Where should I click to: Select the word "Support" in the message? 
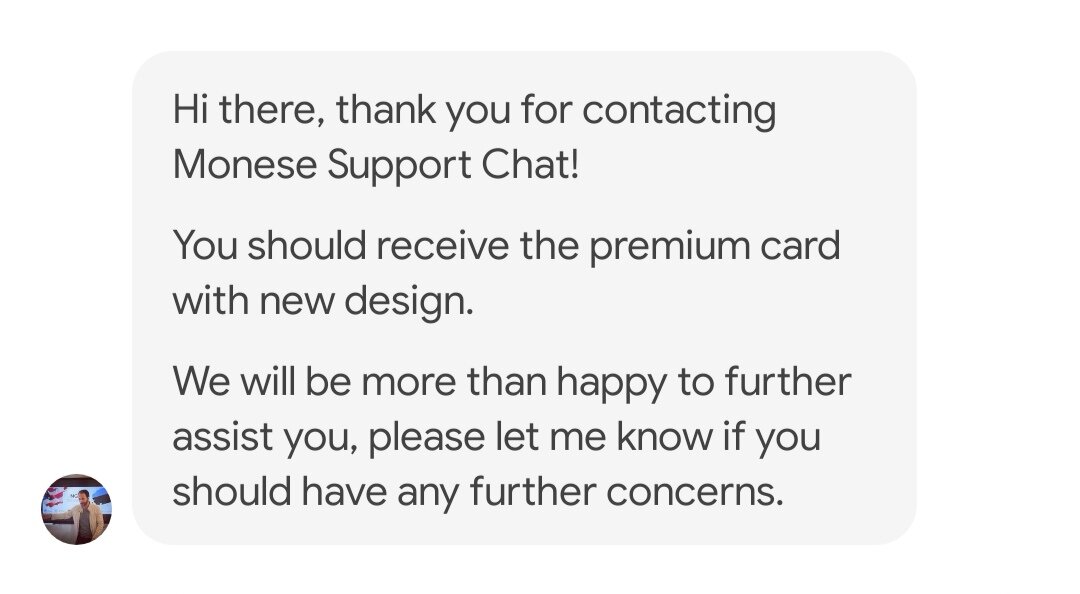[399, 165]
